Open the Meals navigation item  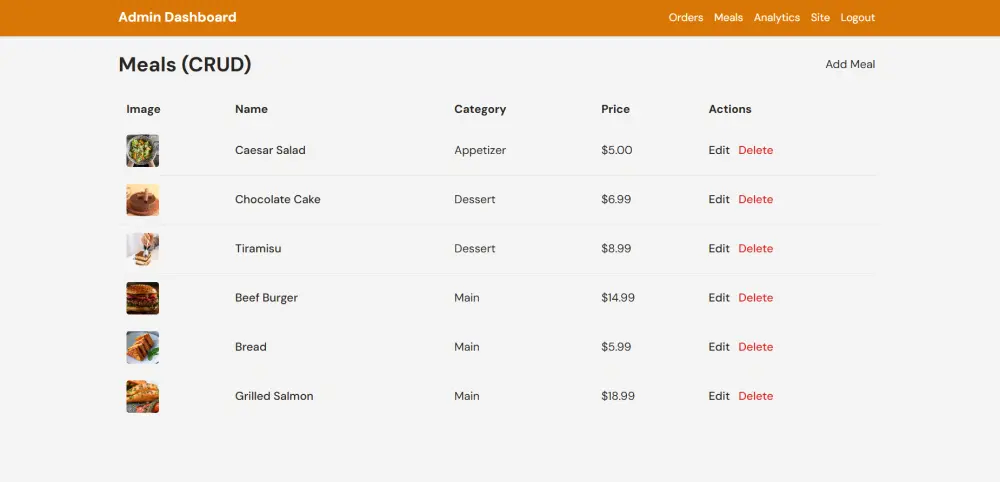click(x=728, y=18)
